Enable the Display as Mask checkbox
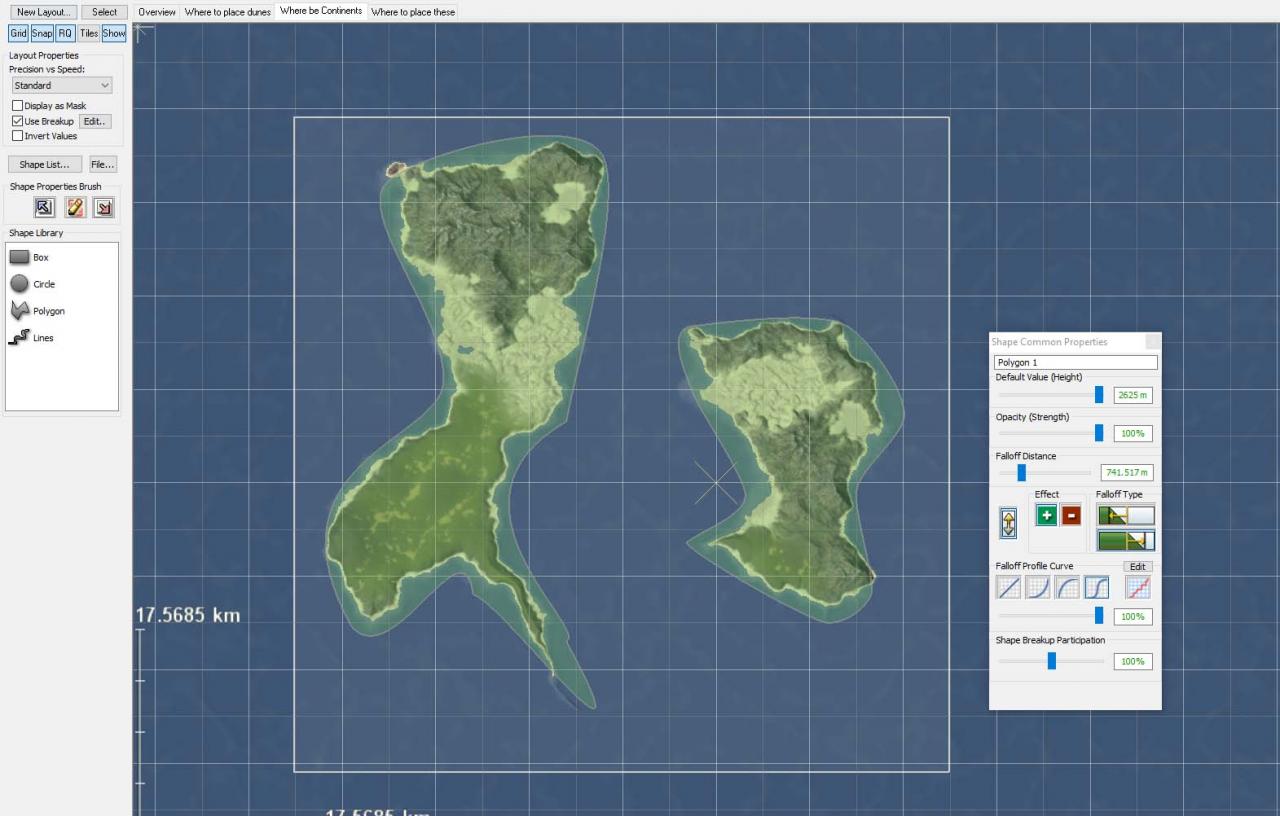Viewport: 1280px width, 816px height. [17, 106]
